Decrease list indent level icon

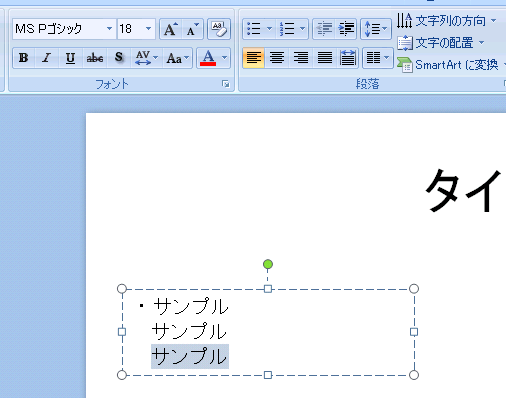point(324,29)
